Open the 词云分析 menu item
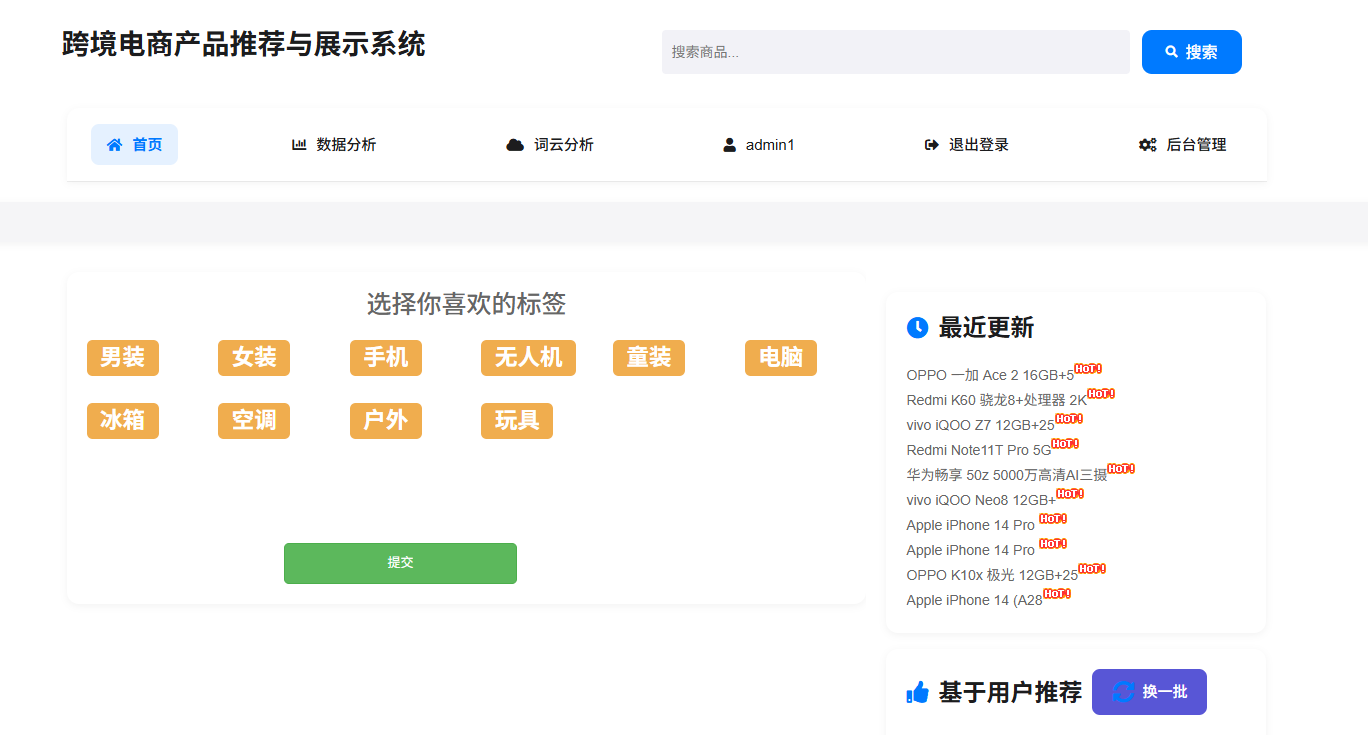This screenshot has width=1368, height=735. pyautogui.click(x=563, y=145)
